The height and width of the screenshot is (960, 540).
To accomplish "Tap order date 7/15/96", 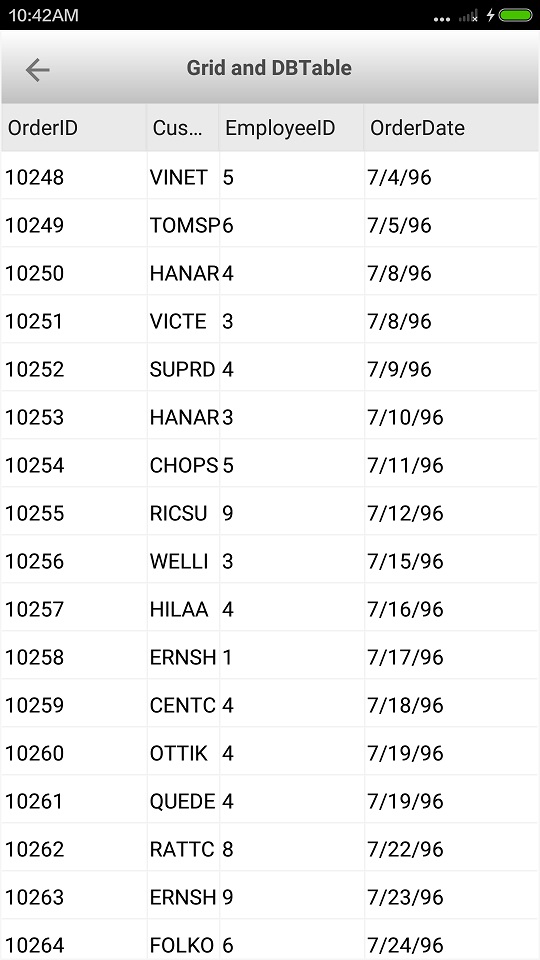I will point(451,561).
